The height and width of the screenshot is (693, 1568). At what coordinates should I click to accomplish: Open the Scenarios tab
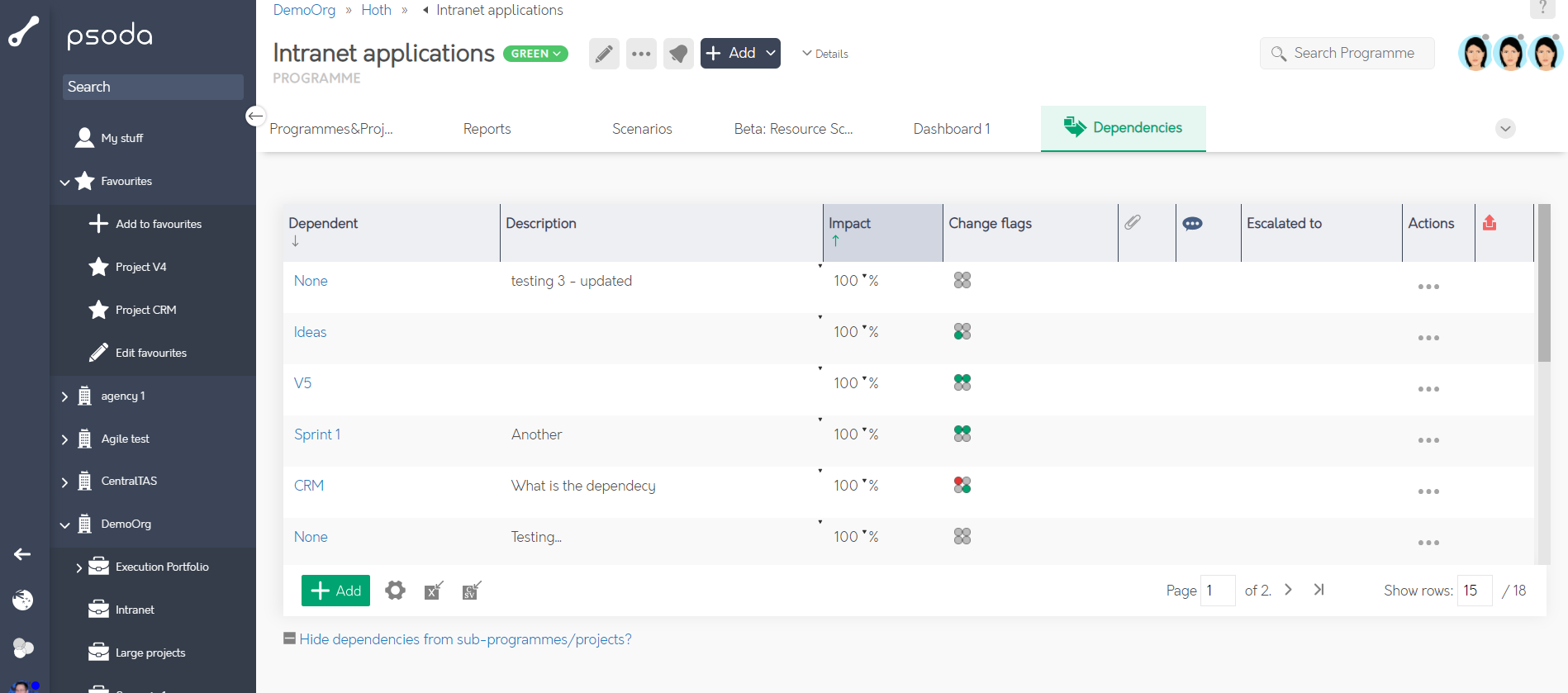tap(642, 129)
